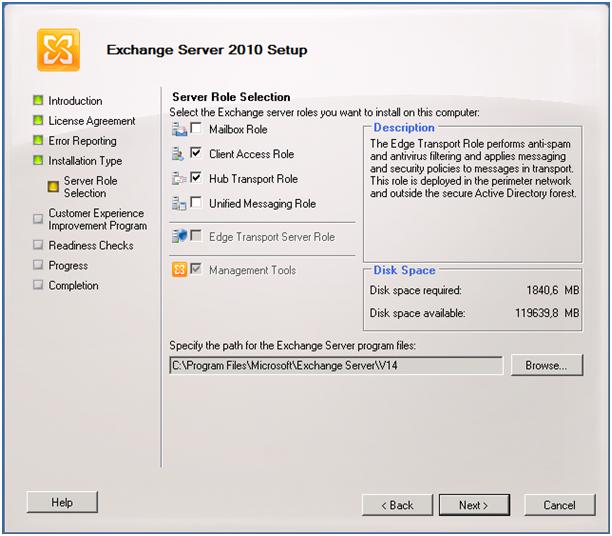This screenshot has width=612, height=536.
Task: Click the Server Role Selection step label
Action: coord(90,187)
